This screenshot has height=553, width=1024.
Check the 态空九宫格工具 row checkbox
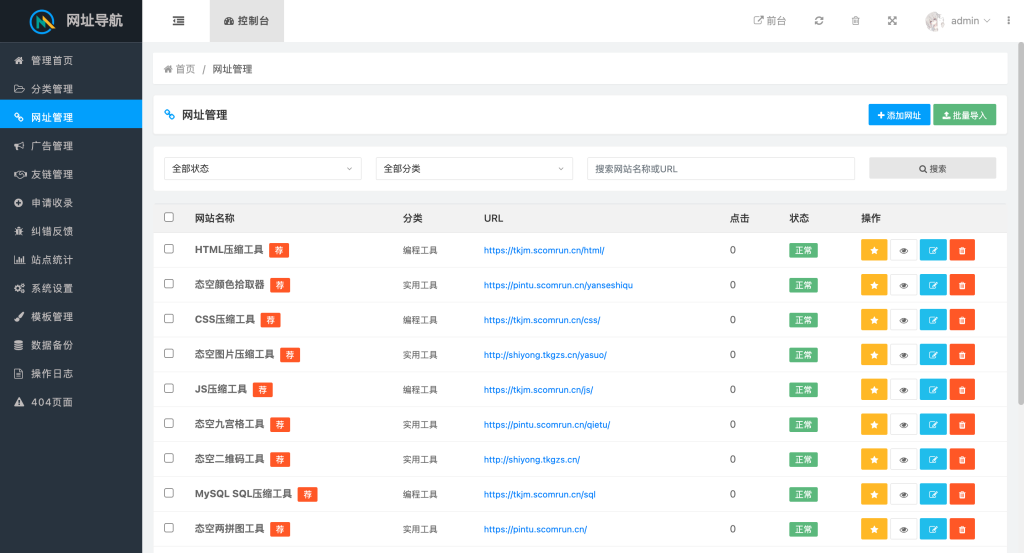[169, 424]
